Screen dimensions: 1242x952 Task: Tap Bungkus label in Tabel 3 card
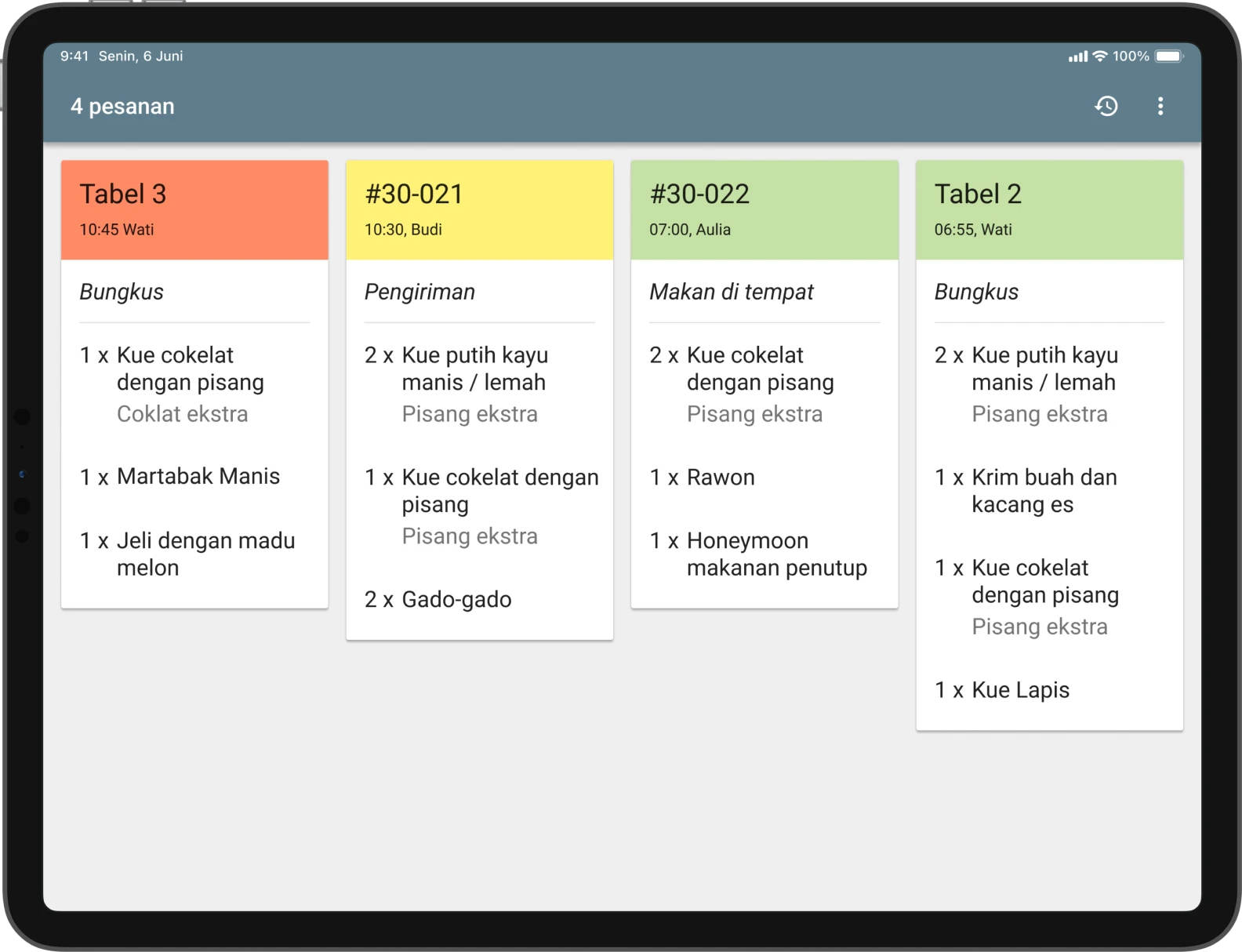(122, 292)
